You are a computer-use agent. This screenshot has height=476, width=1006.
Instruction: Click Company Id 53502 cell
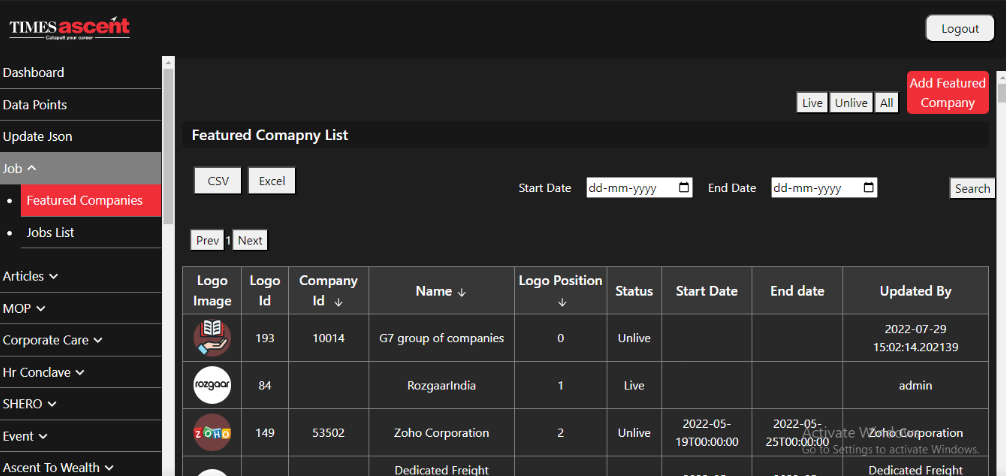point(328,433)
